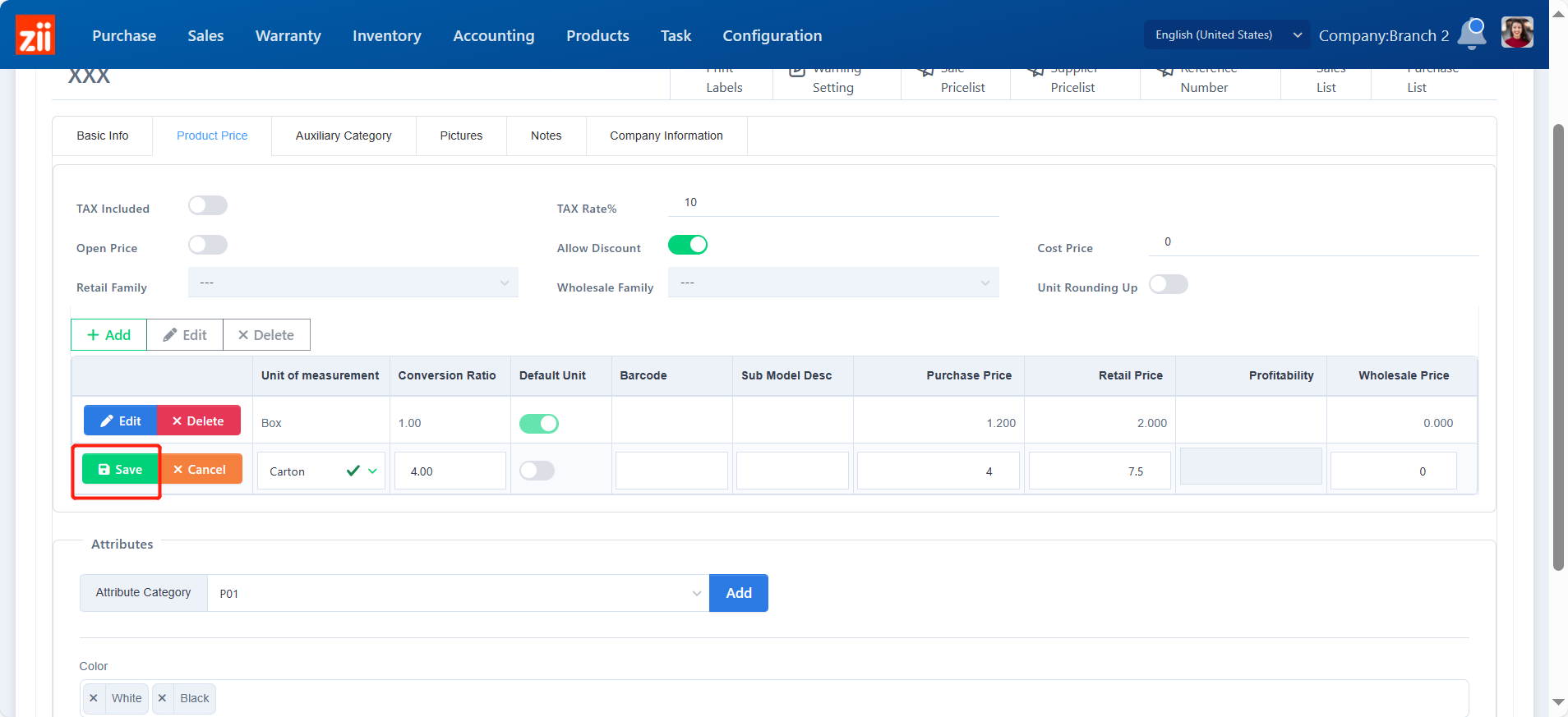Click the user profile avatar
This screenshot has height=717, width=1568.
tap(1516, 34)
